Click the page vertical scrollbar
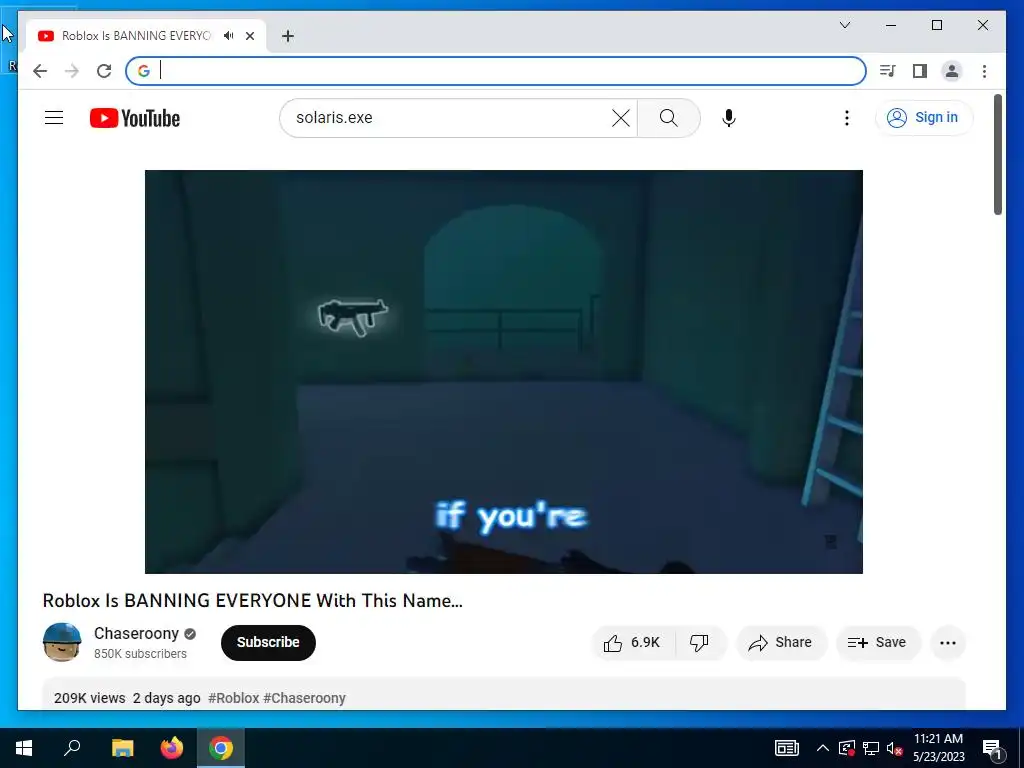 click(998, 154)
